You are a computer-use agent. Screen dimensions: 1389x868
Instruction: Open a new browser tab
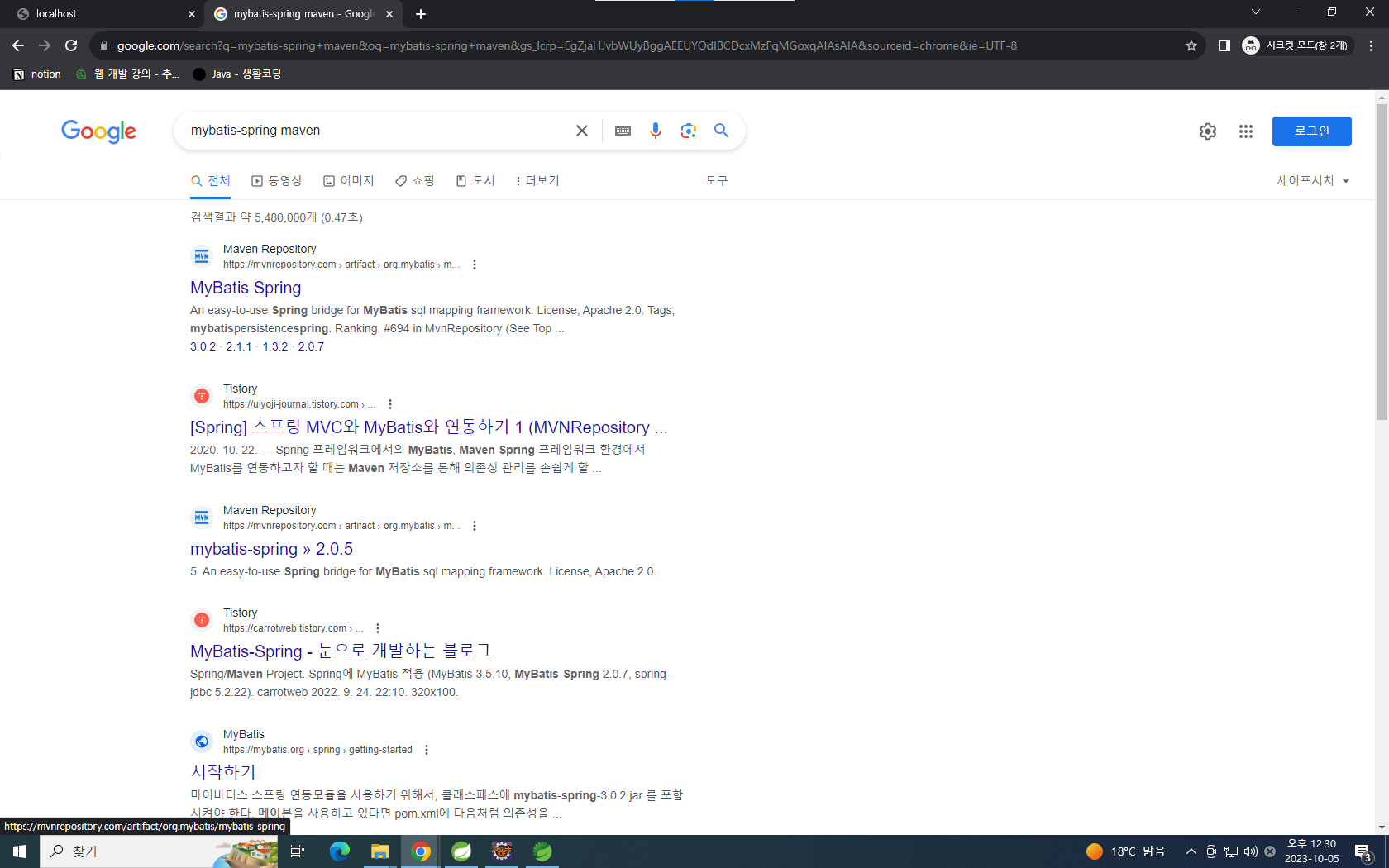coord(421,14)
